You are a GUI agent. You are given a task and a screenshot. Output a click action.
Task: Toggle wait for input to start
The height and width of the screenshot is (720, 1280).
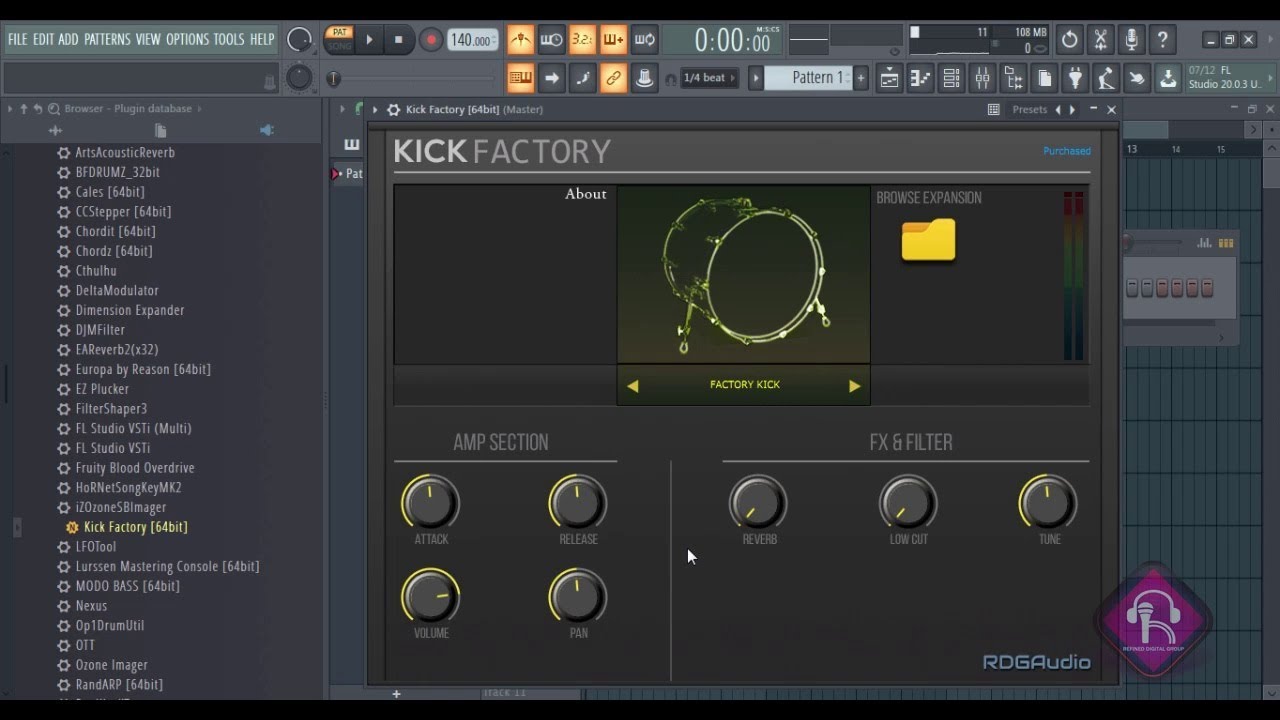pos(551,40)
